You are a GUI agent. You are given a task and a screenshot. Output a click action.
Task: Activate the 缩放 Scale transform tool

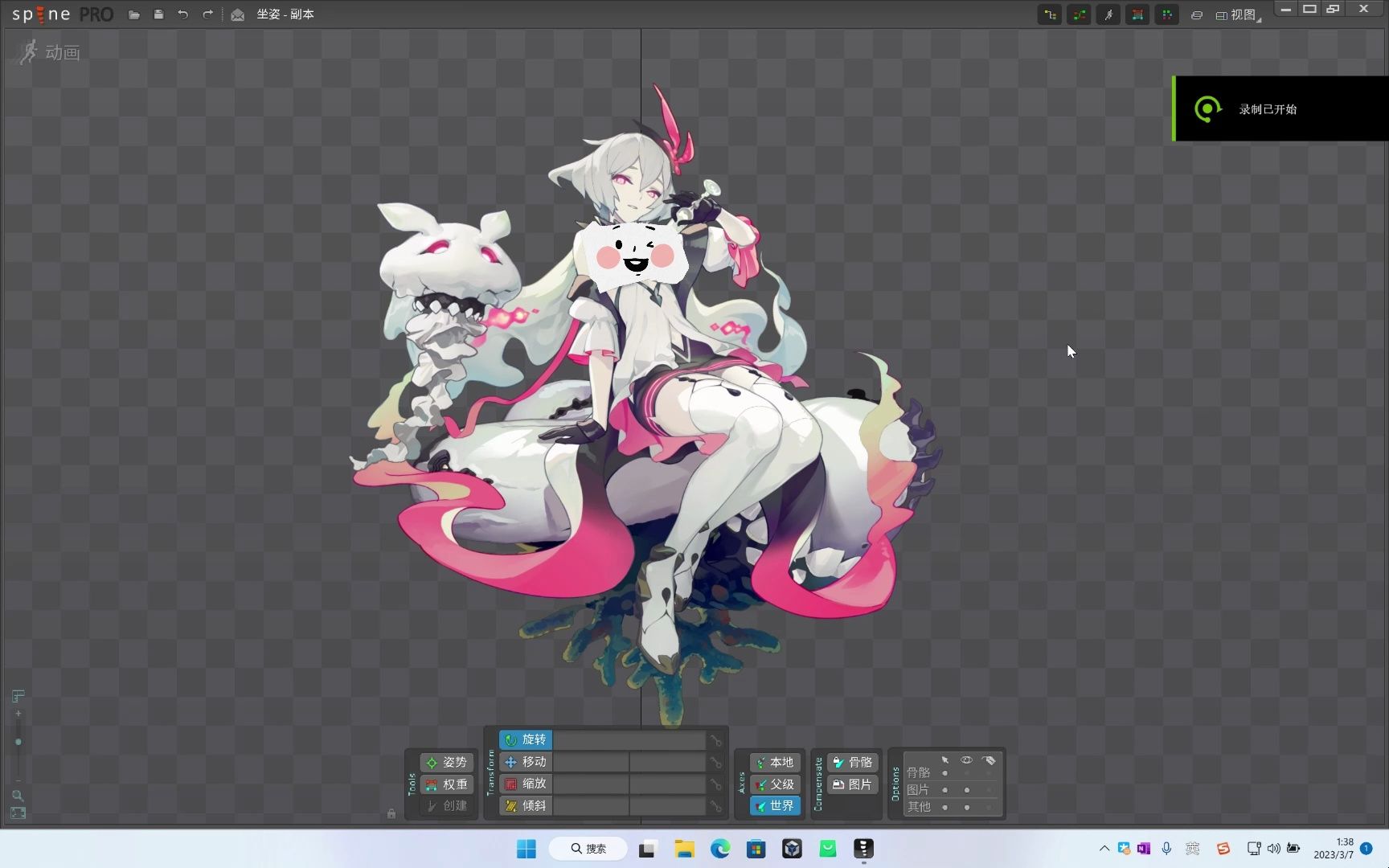[526, 783]
